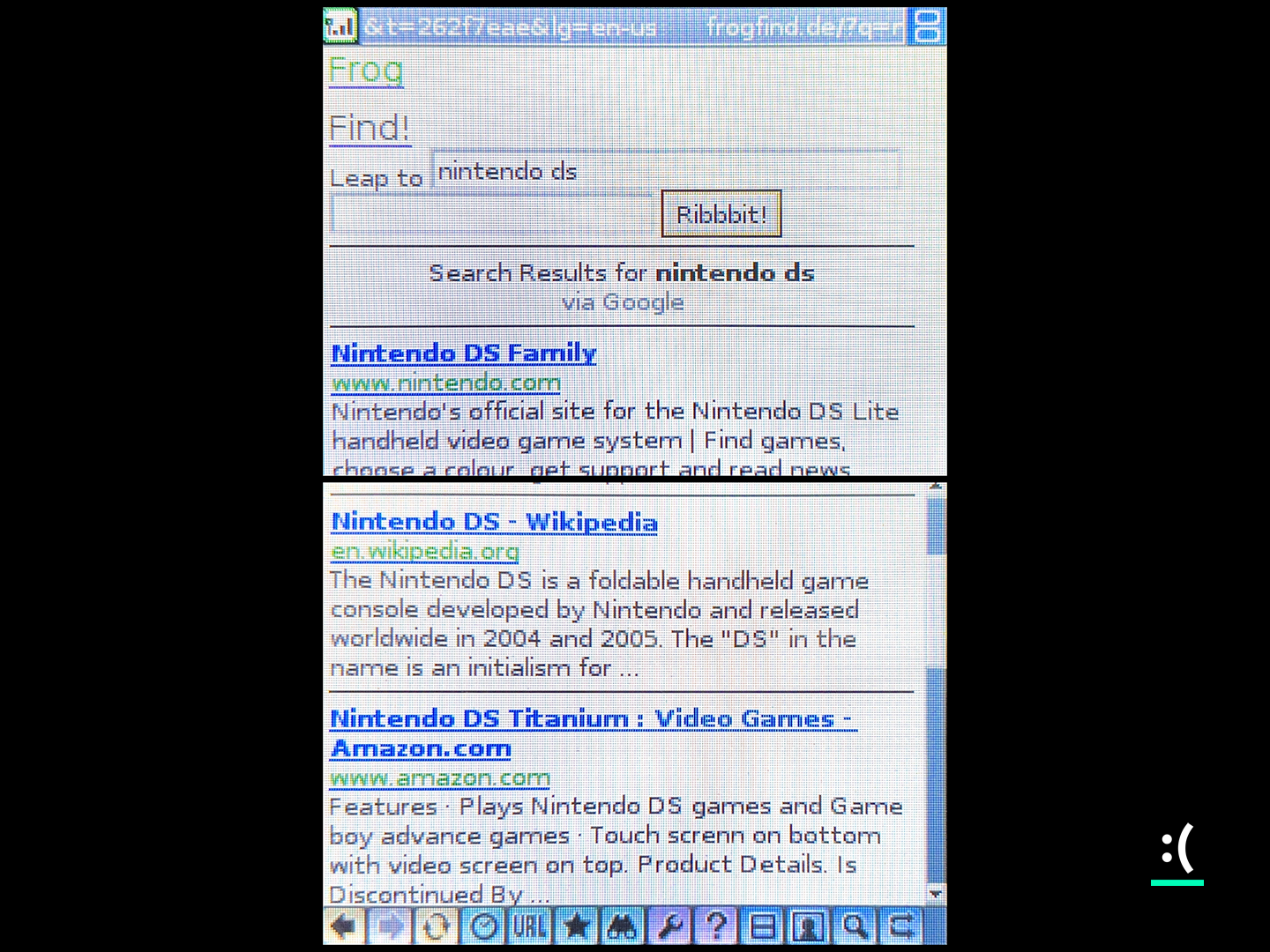Click the magnifying glass toolbar icon
The image size is (1270, 952).
855,926
